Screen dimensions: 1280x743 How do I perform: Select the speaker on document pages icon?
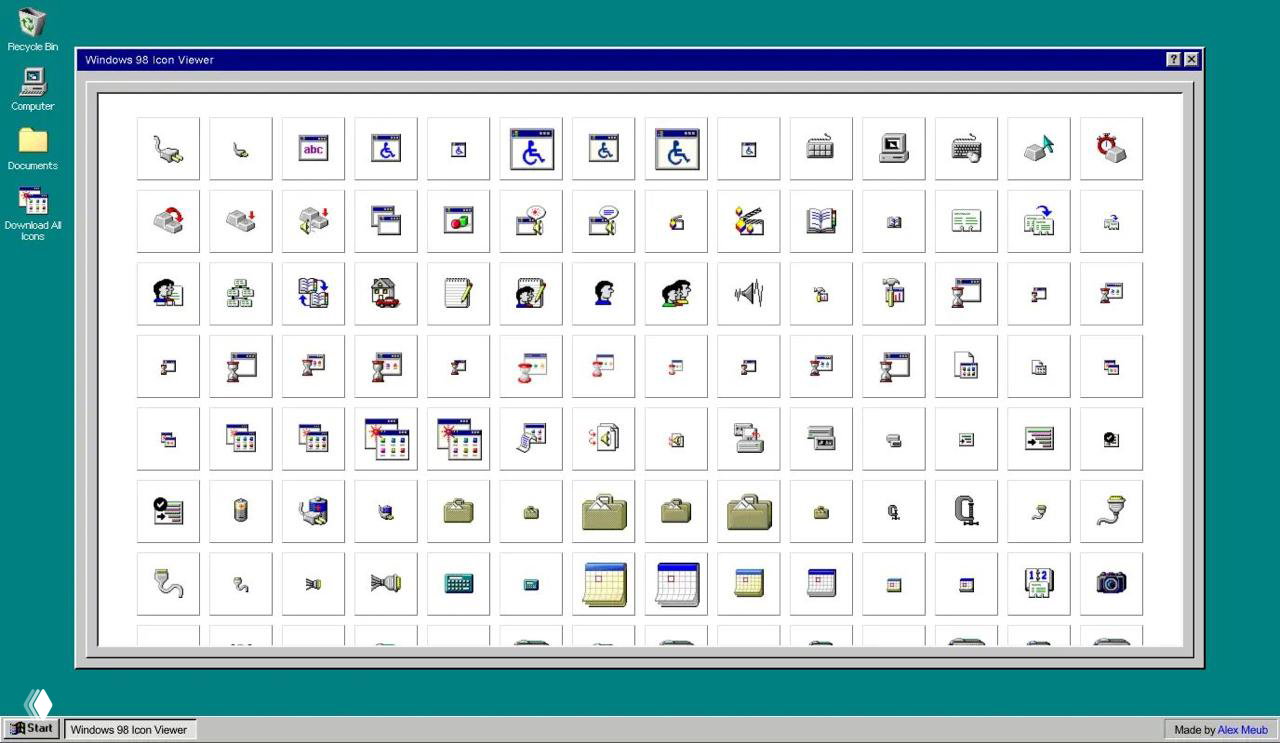pyautogui.click(x=603, y=439)
